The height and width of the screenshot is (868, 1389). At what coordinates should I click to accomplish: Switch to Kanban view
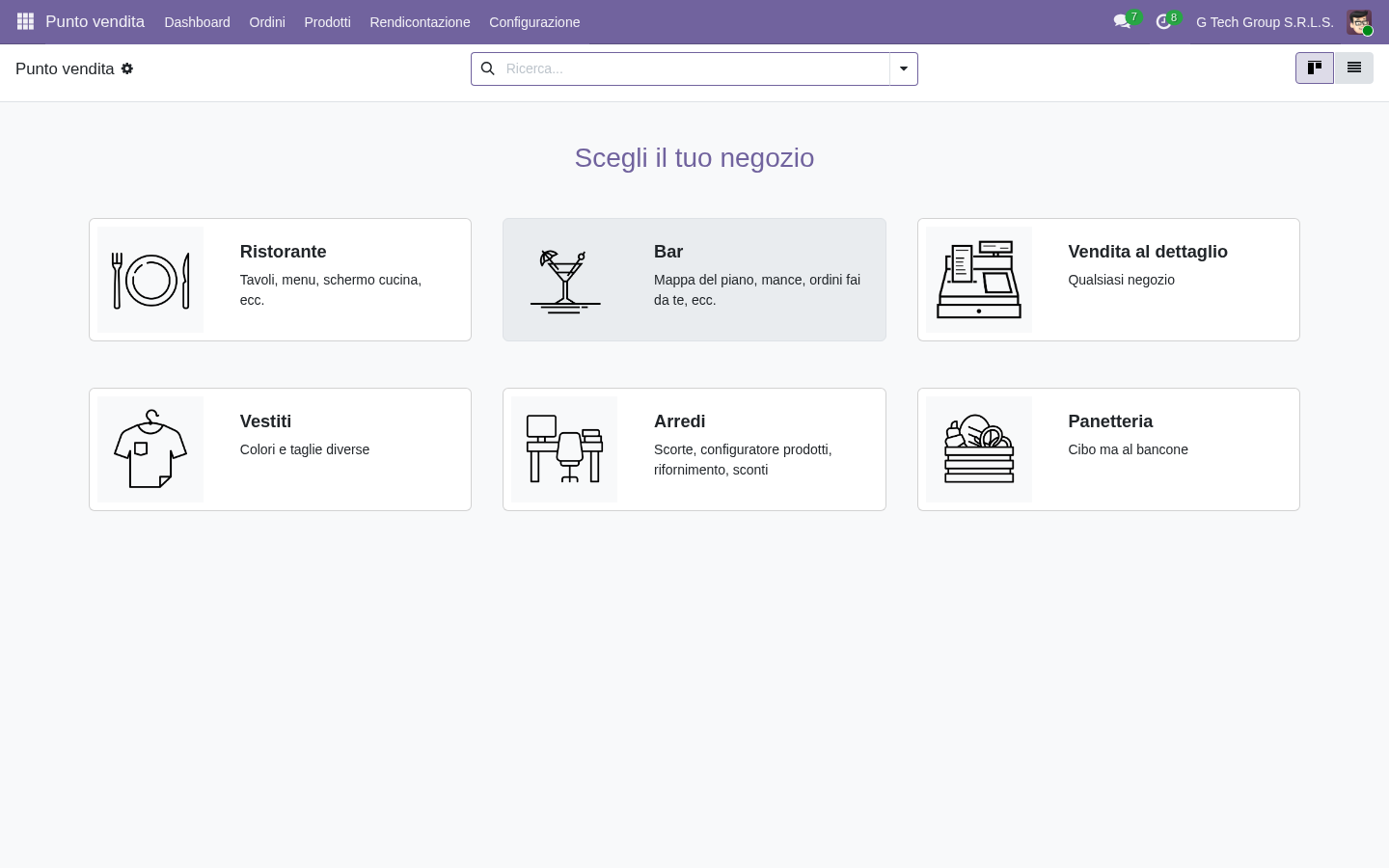click(x=1315, y=68)
